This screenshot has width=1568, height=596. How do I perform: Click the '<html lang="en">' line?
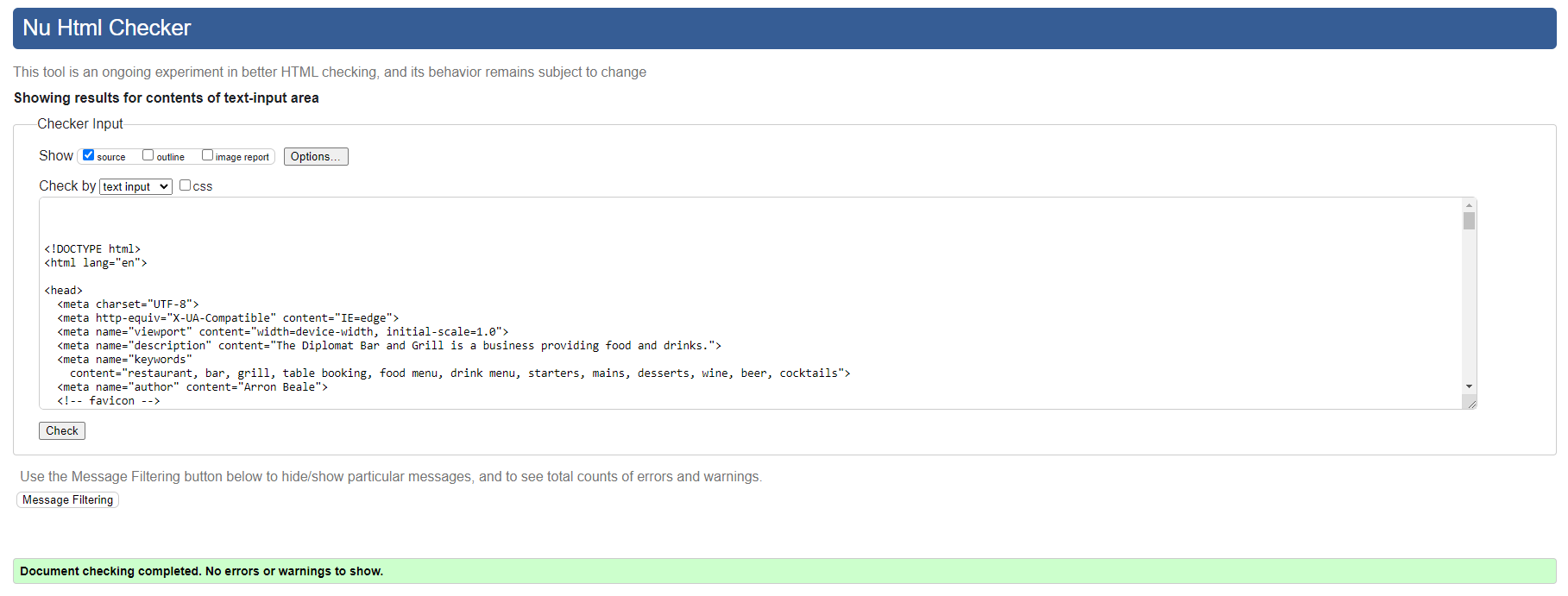click(96, 263)
